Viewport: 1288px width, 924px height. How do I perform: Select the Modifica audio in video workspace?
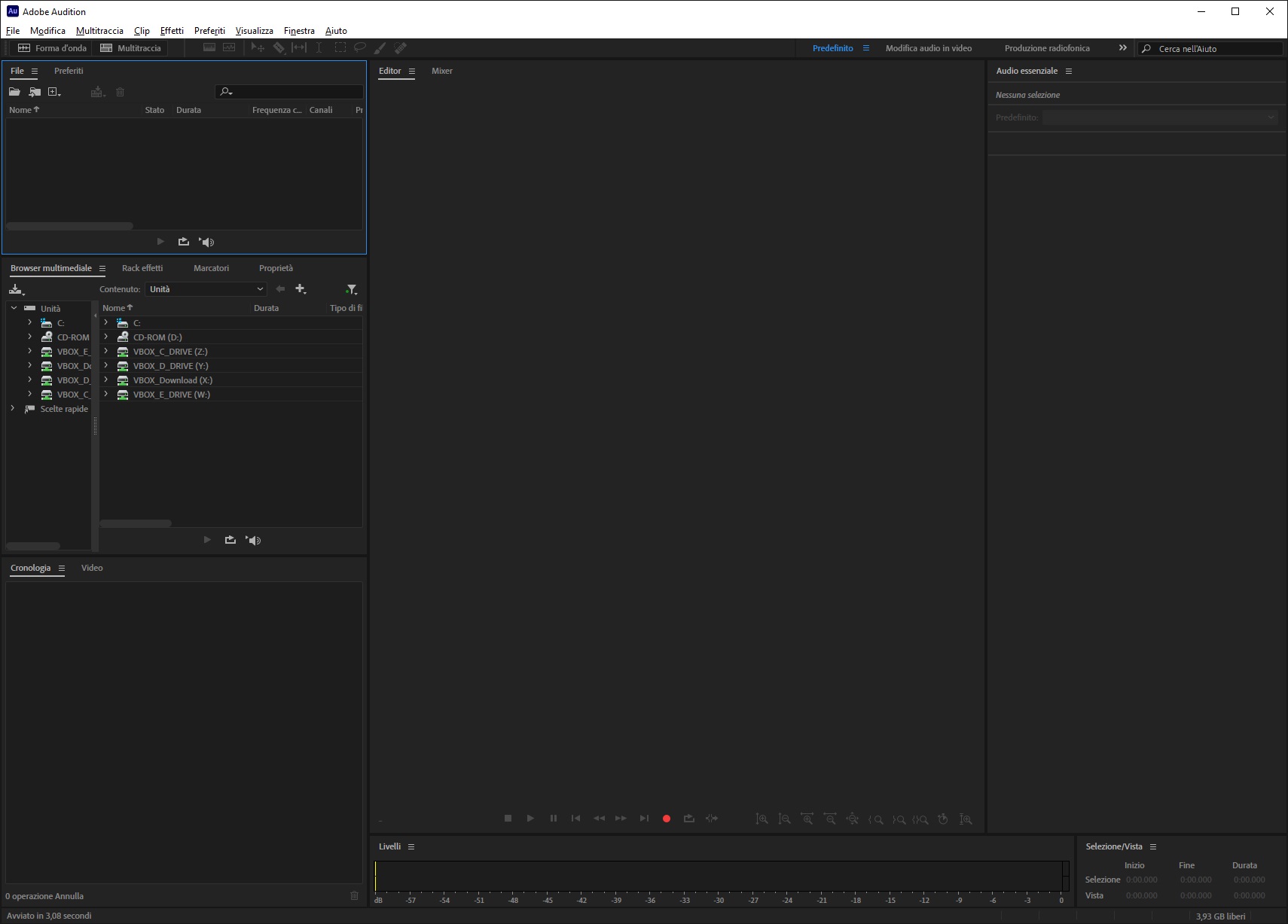(x=929, y=48)
